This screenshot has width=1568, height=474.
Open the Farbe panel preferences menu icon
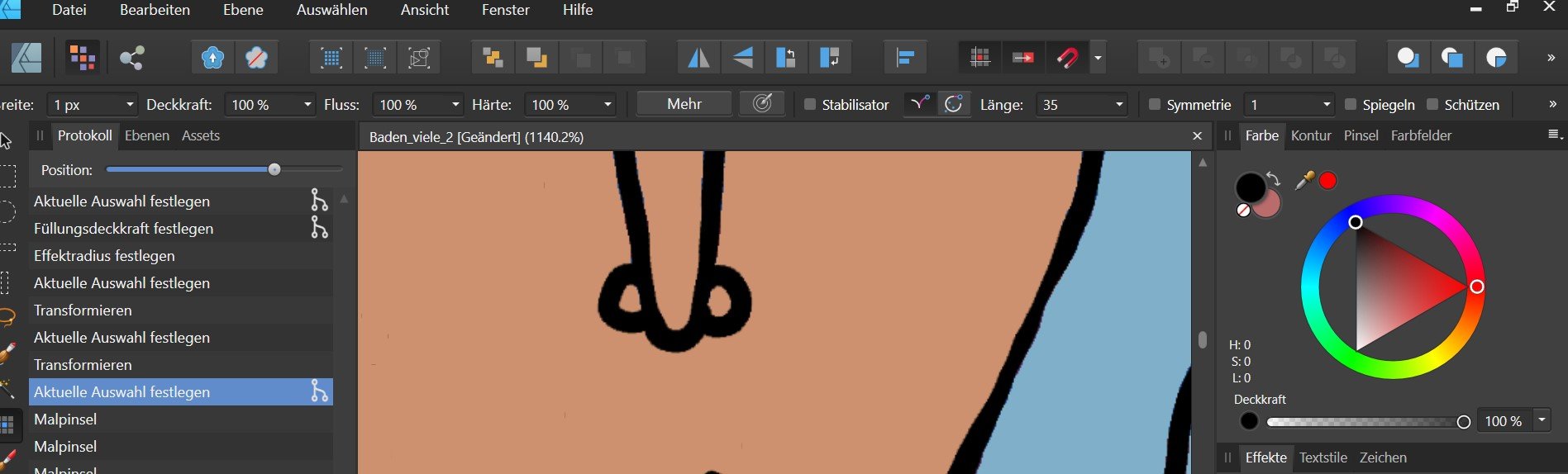click(x=1555, y=135)
